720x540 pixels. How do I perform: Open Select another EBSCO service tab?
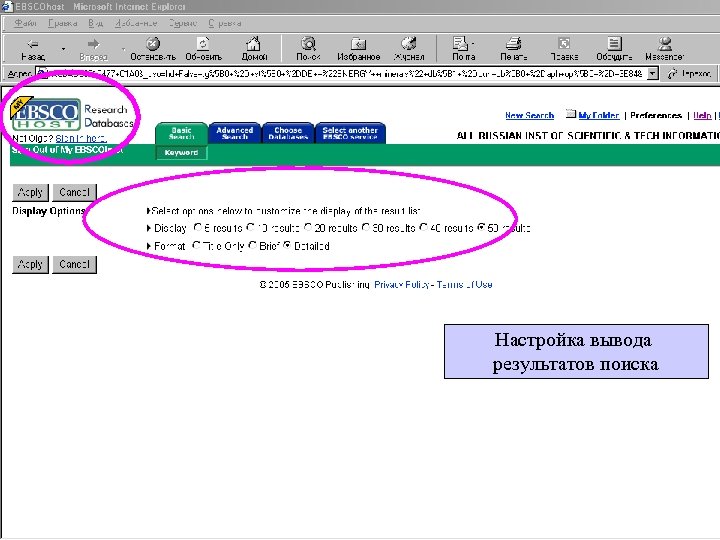point(350,133)
